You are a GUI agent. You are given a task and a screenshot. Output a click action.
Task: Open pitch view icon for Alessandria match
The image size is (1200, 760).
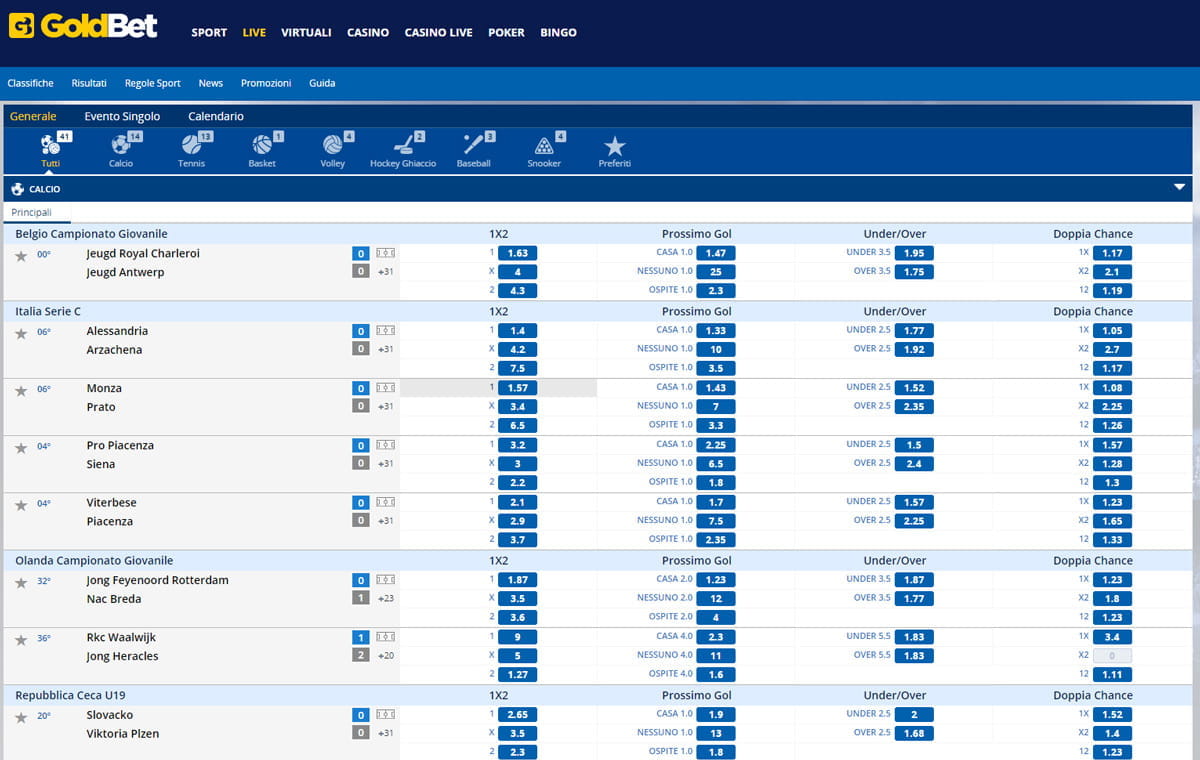coord(386,330)
